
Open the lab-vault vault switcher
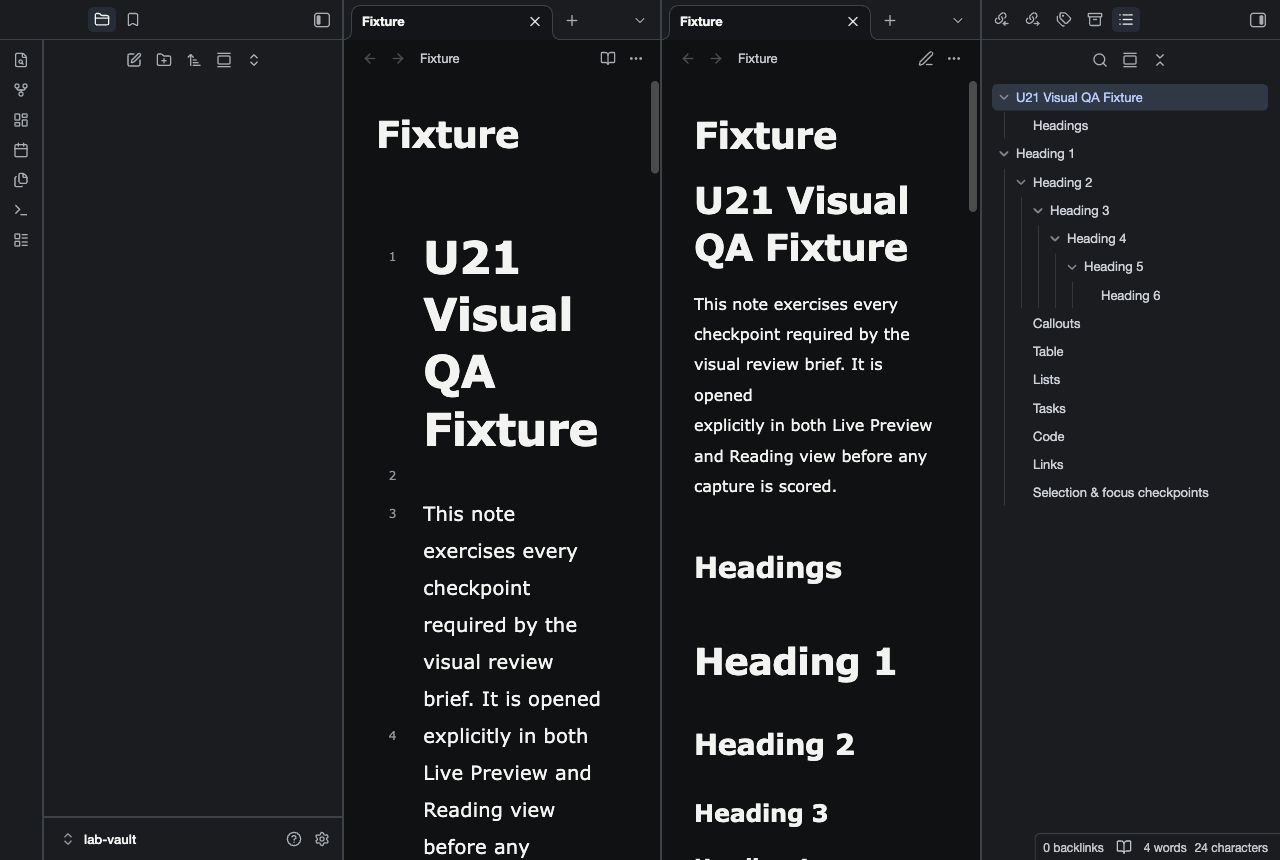pyautogui.click(x=100, y=839)
